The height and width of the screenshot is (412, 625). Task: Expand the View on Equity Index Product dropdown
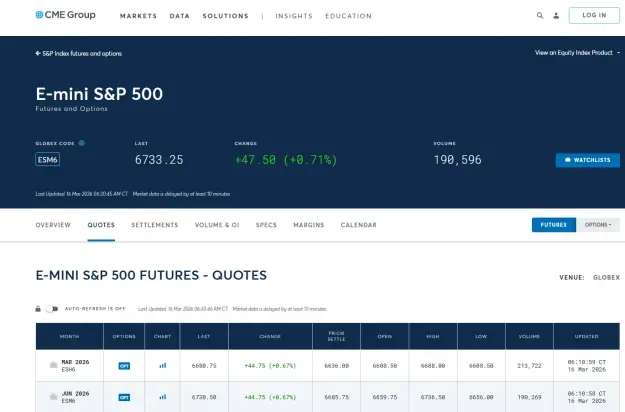[577, 53]
